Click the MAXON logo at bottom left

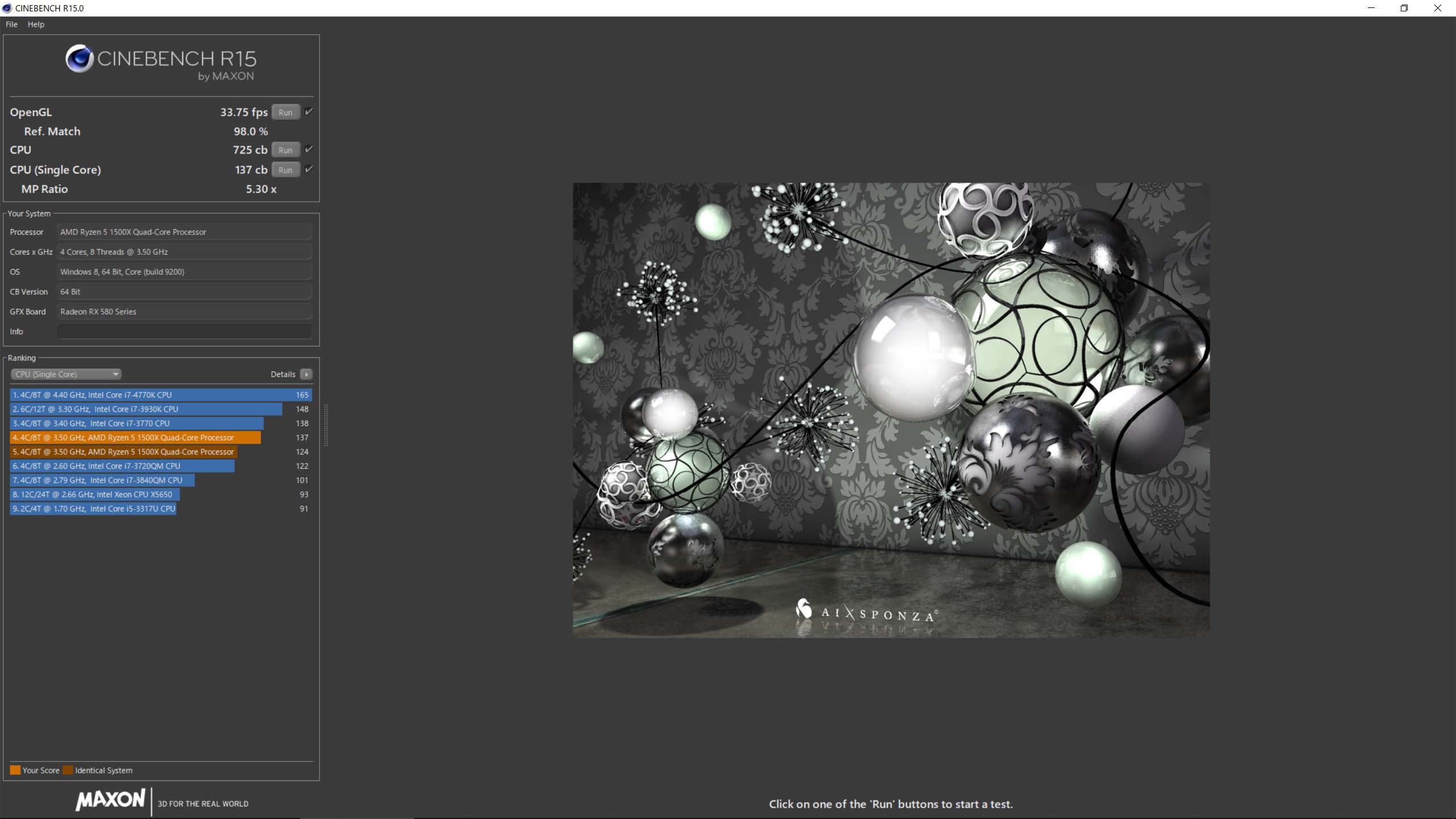(x=111, y=800)
